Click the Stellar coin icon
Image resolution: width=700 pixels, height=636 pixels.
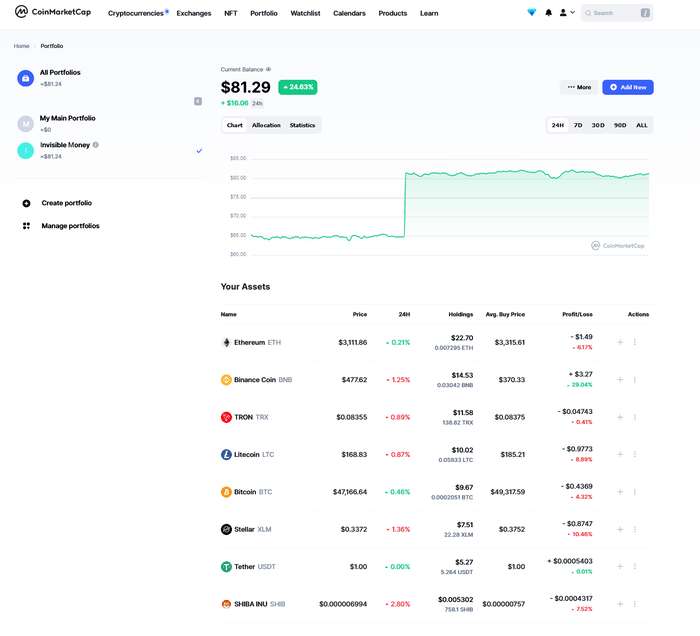226,529
